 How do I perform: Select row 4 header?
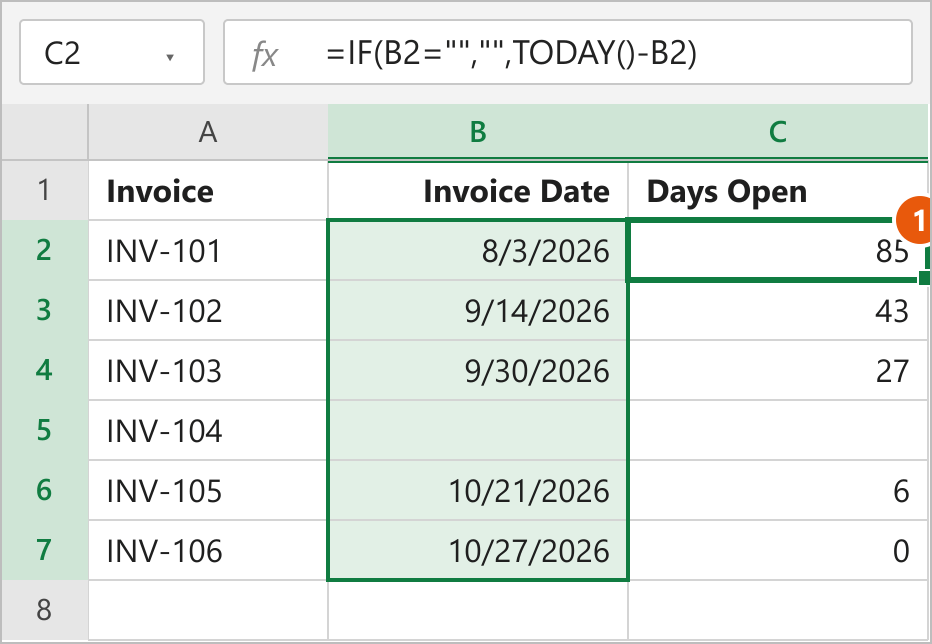click(x=45, y=370)
